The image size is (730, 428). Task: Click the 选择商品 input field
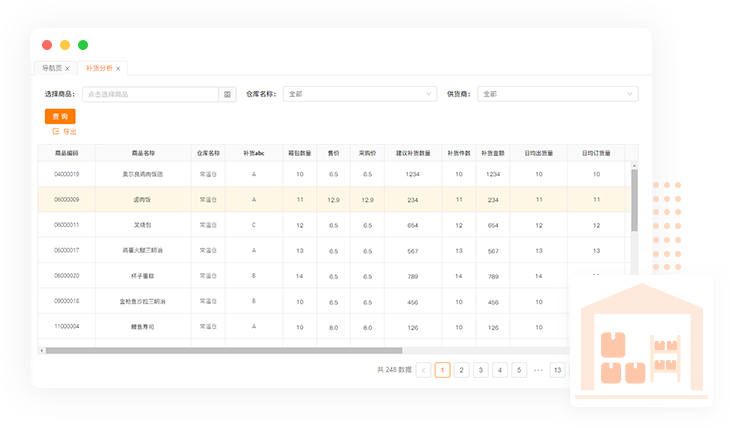click(150, 95)
